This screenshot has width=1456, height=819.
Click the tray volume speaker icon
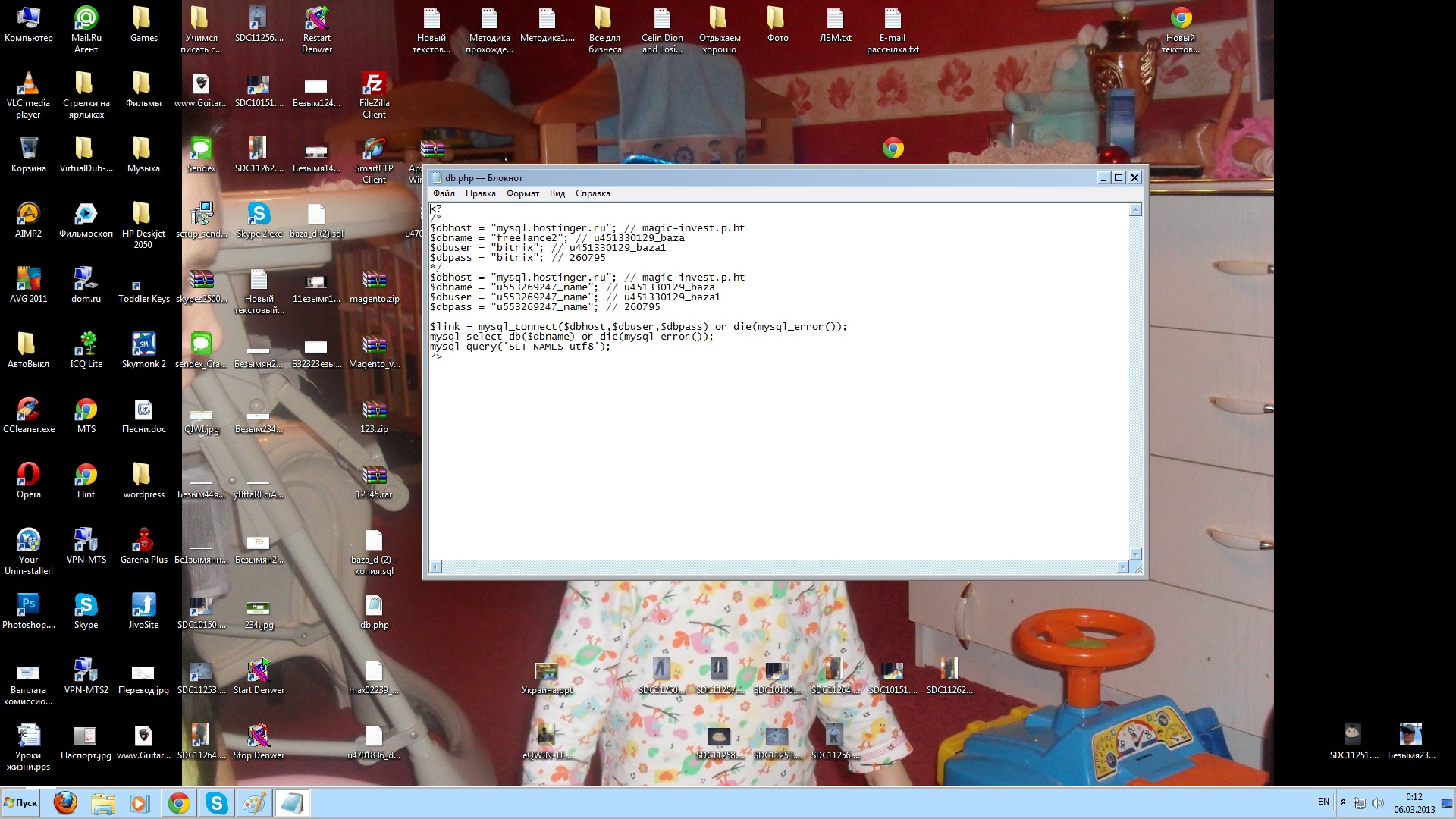click(1377, 803)
